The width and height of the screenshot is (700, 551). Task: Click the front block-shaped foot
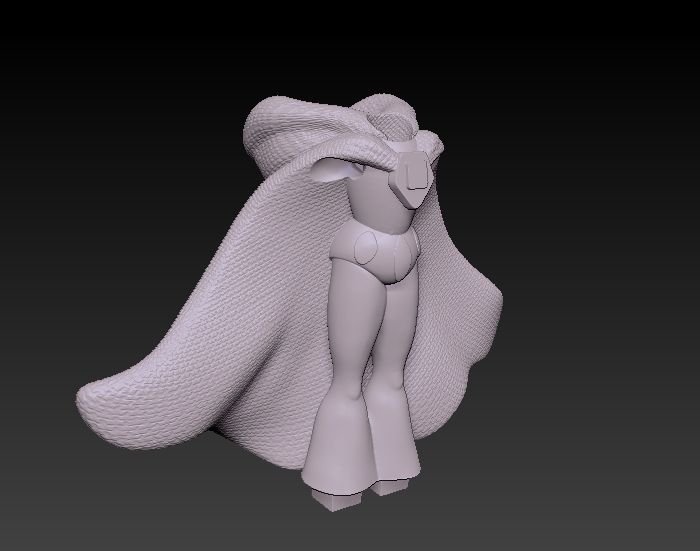[336, 499]
